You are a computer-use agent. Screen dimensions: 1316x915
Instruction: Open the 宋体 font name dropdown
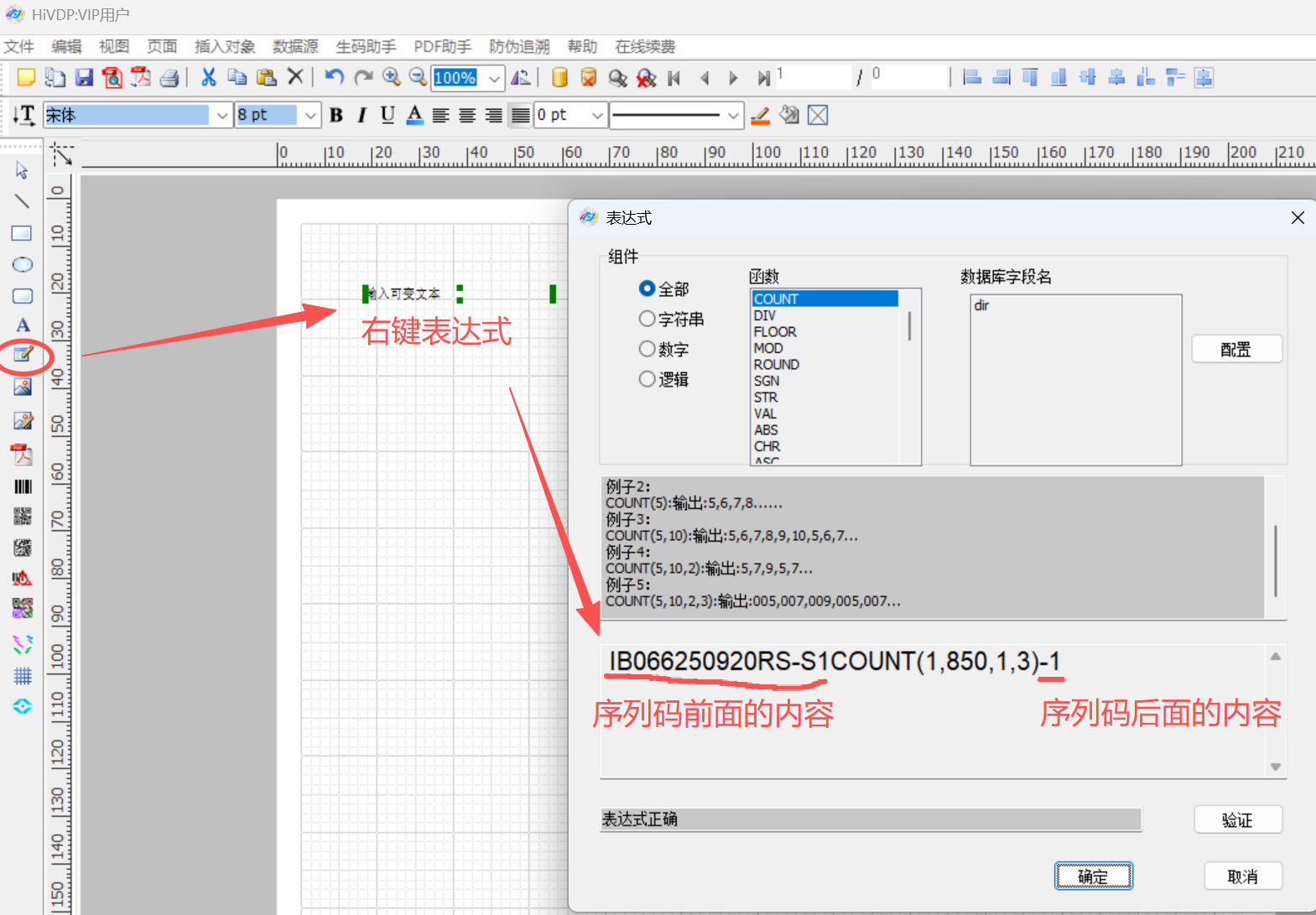click(222, 116)
